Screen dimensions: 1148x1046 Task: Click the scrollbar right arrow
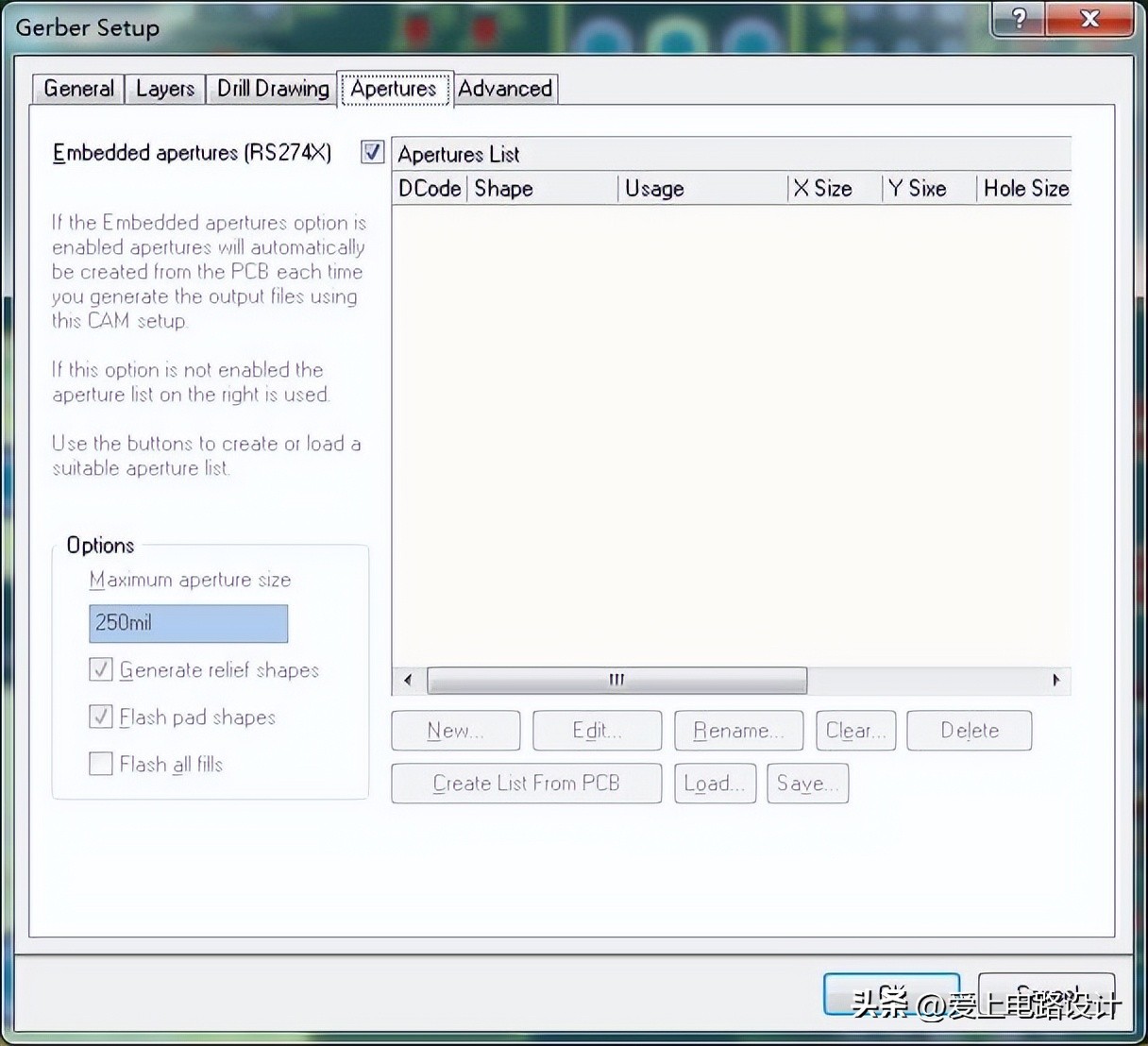click(x=1055, y=680)
